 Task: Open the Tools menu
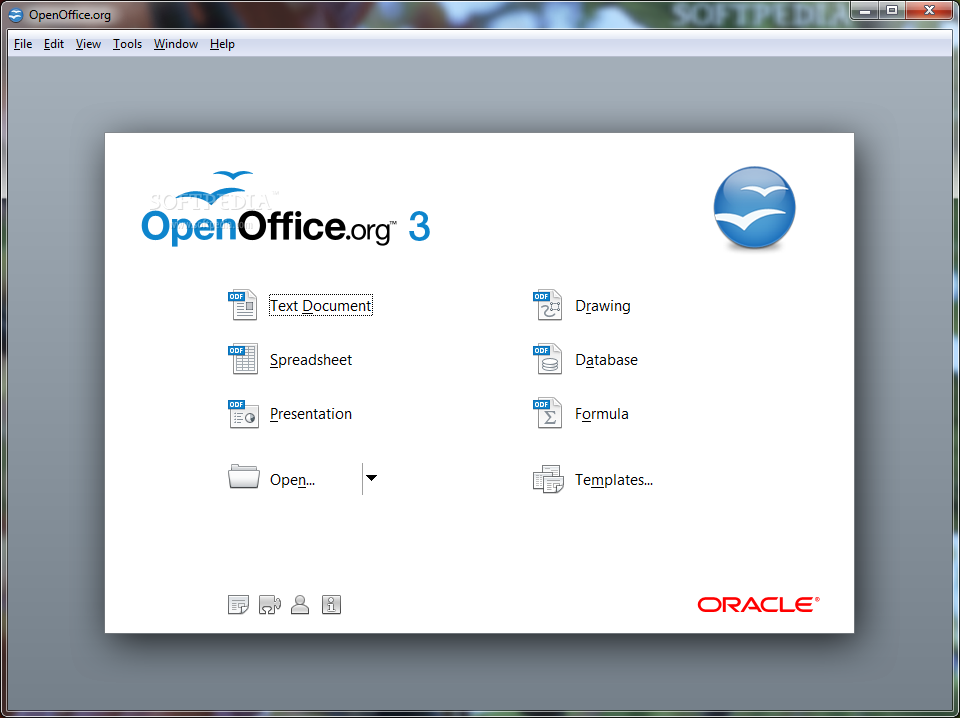click(x=127, y=44)
